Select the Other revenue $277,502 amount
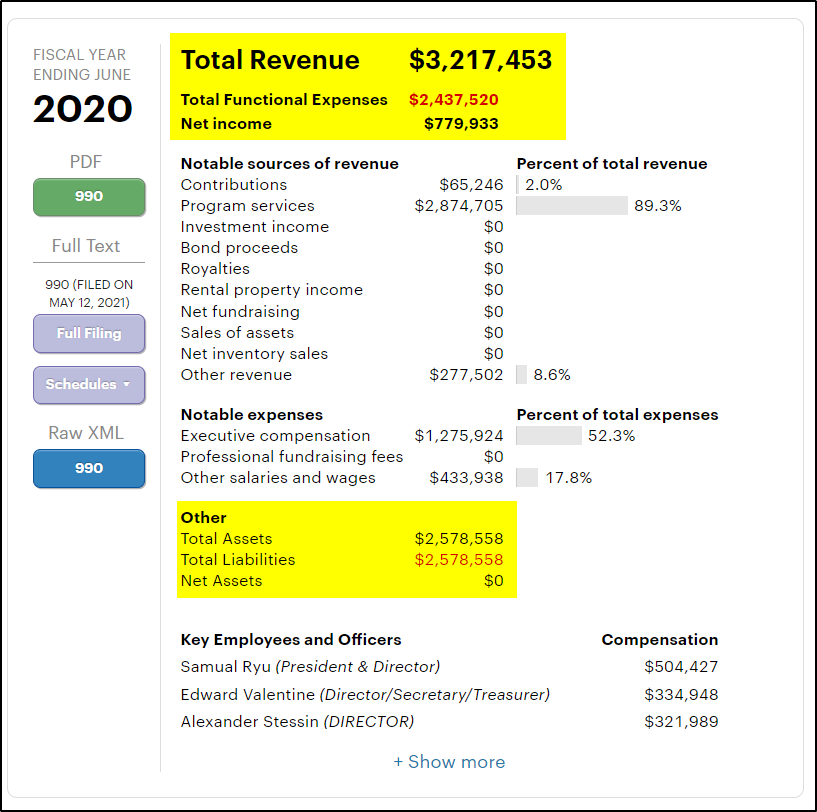 pyautogui.click(x=466, y=375)
